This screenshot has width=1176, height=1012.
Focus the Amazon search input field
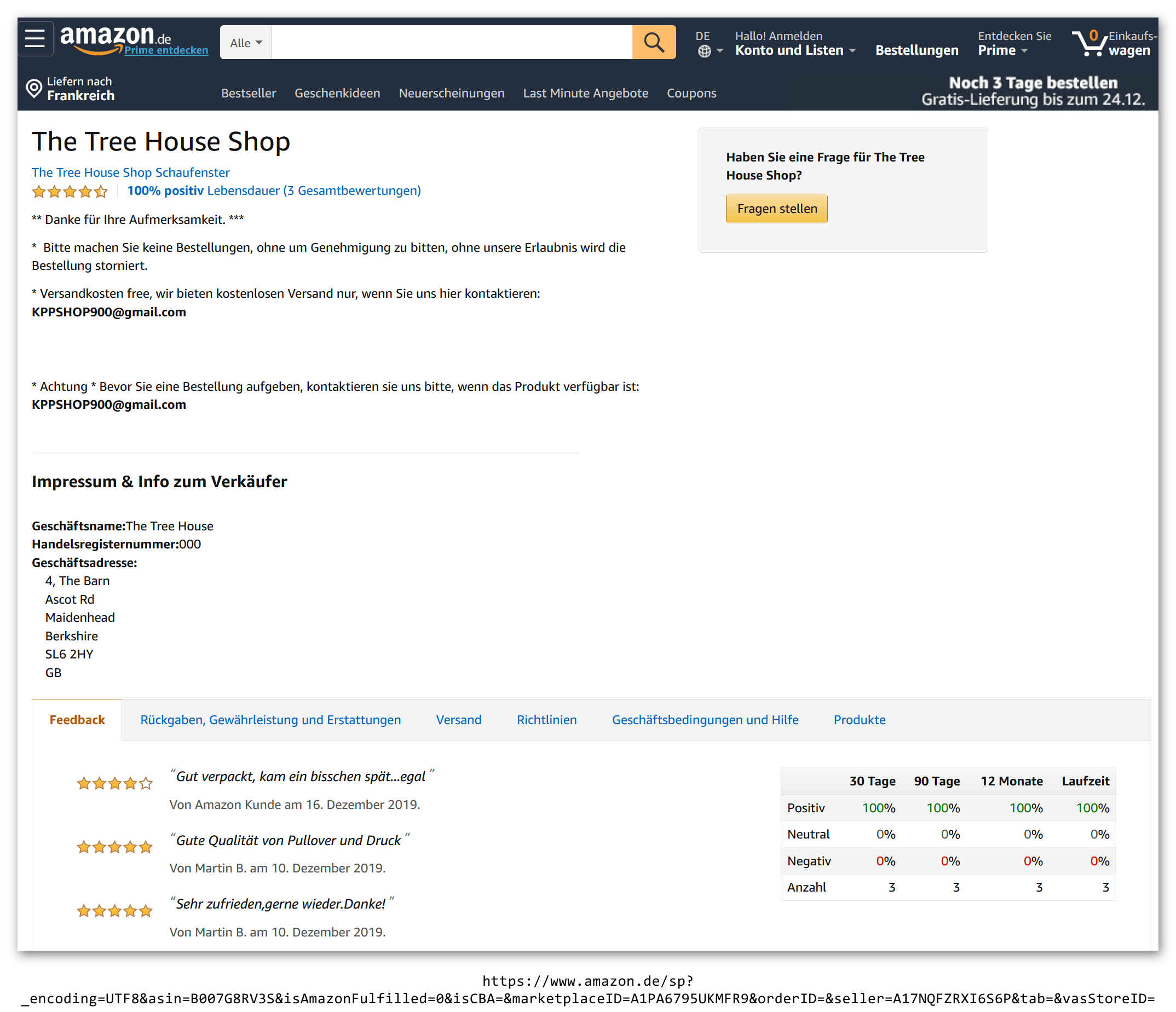452,42
